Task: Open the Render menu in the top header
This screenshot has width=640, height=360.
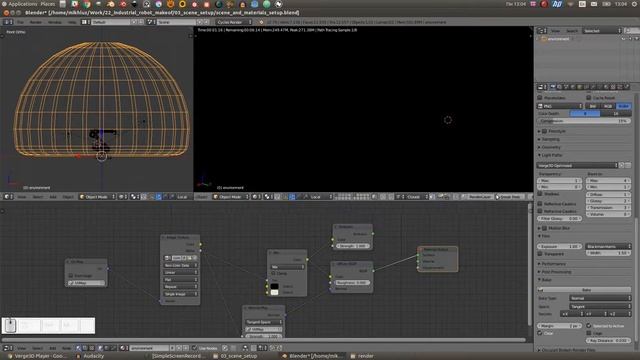Action: (x=36, y=22)
